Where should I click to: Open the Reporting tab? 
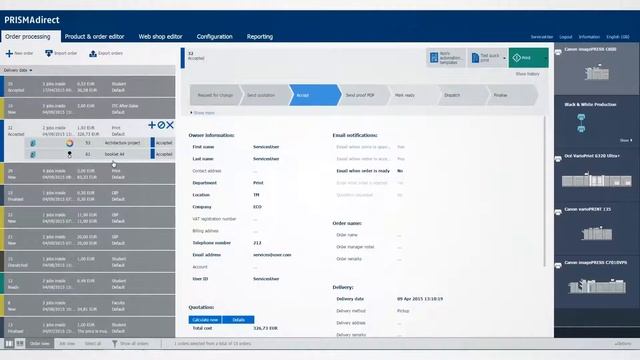click(x=260, y=36)
